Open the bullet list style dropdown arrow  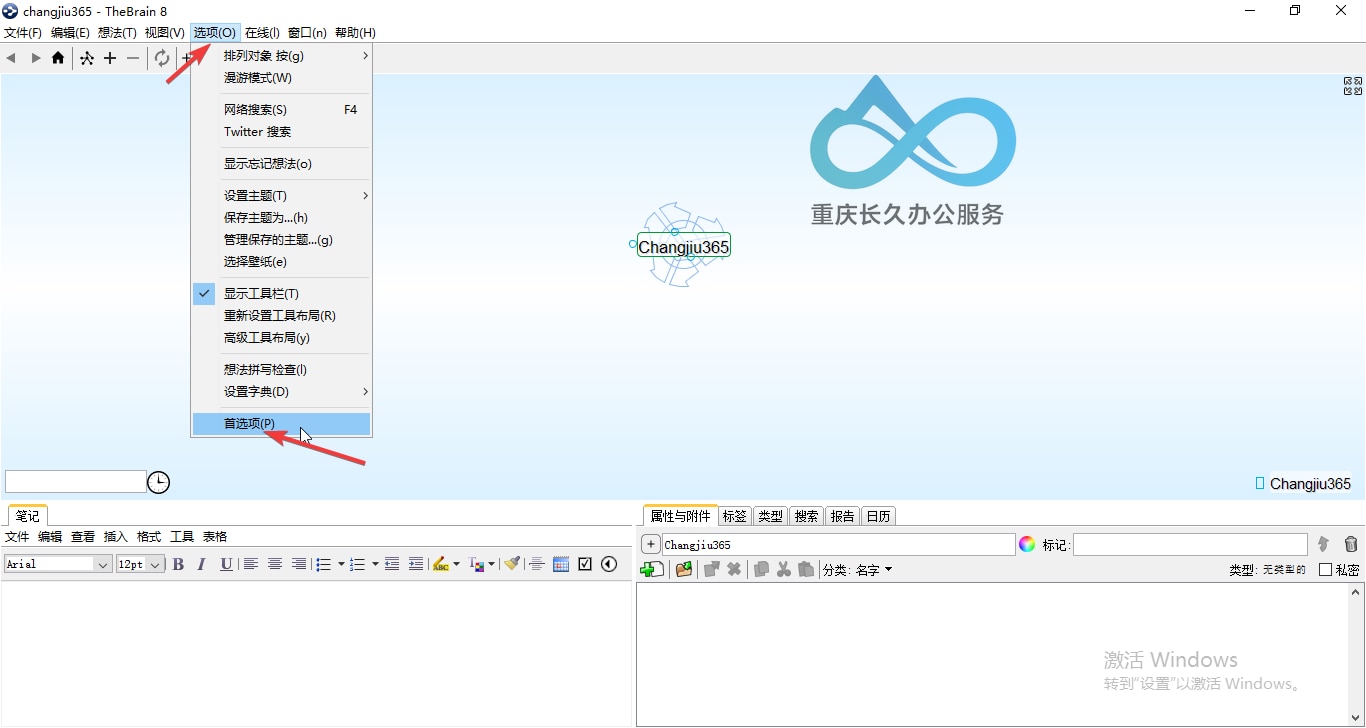(341, 564)
